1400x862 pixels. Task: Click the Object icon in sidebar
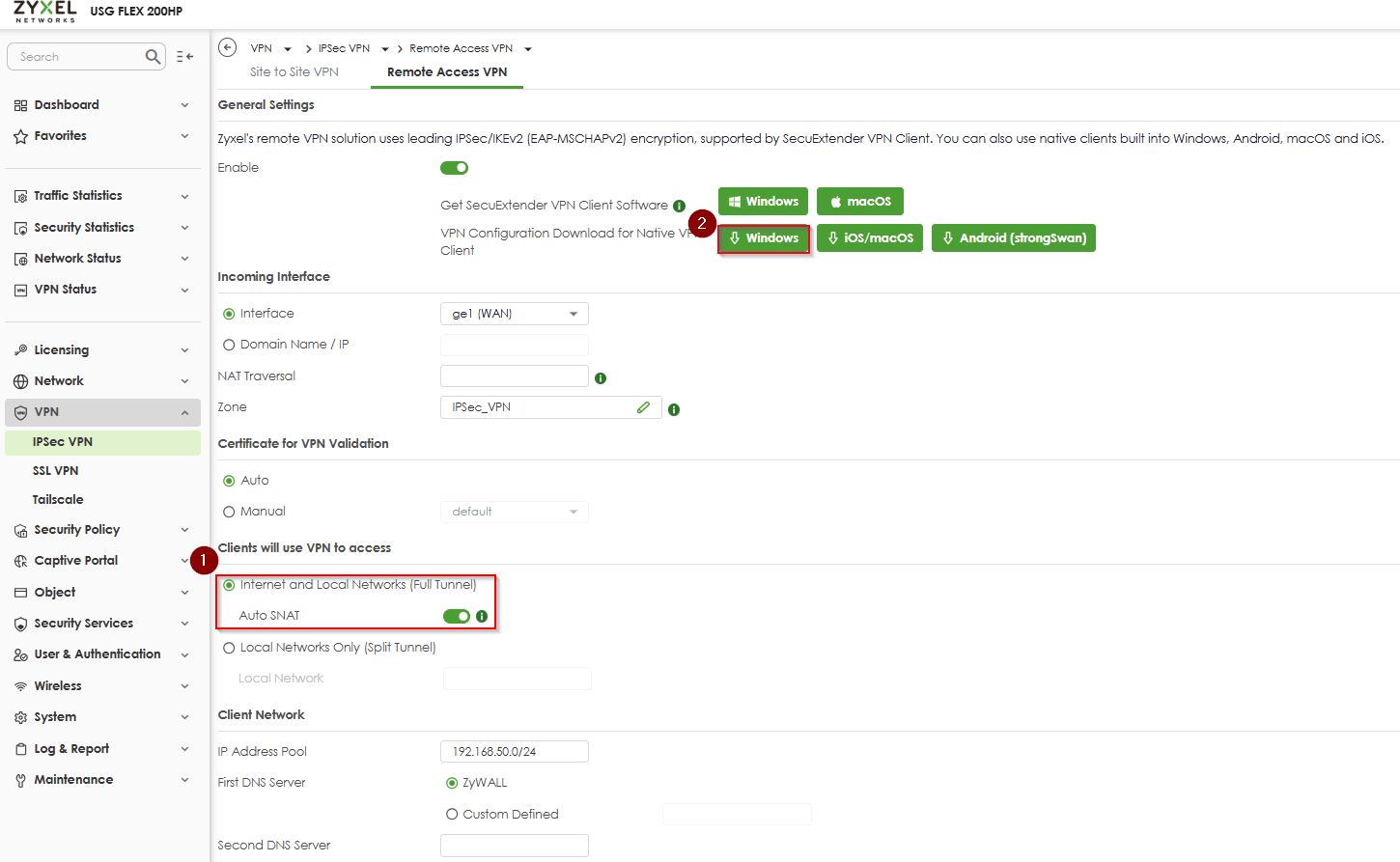click(20, 593)
